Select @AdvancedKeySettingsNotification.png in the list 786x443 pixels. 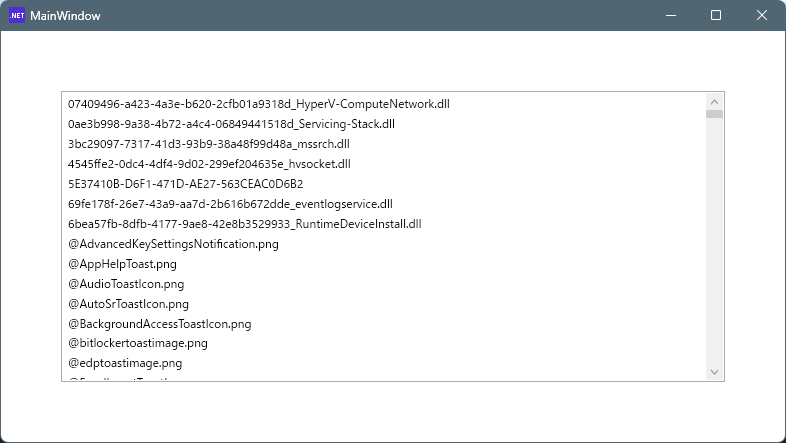pyautogui.click(x=173, y=244)
